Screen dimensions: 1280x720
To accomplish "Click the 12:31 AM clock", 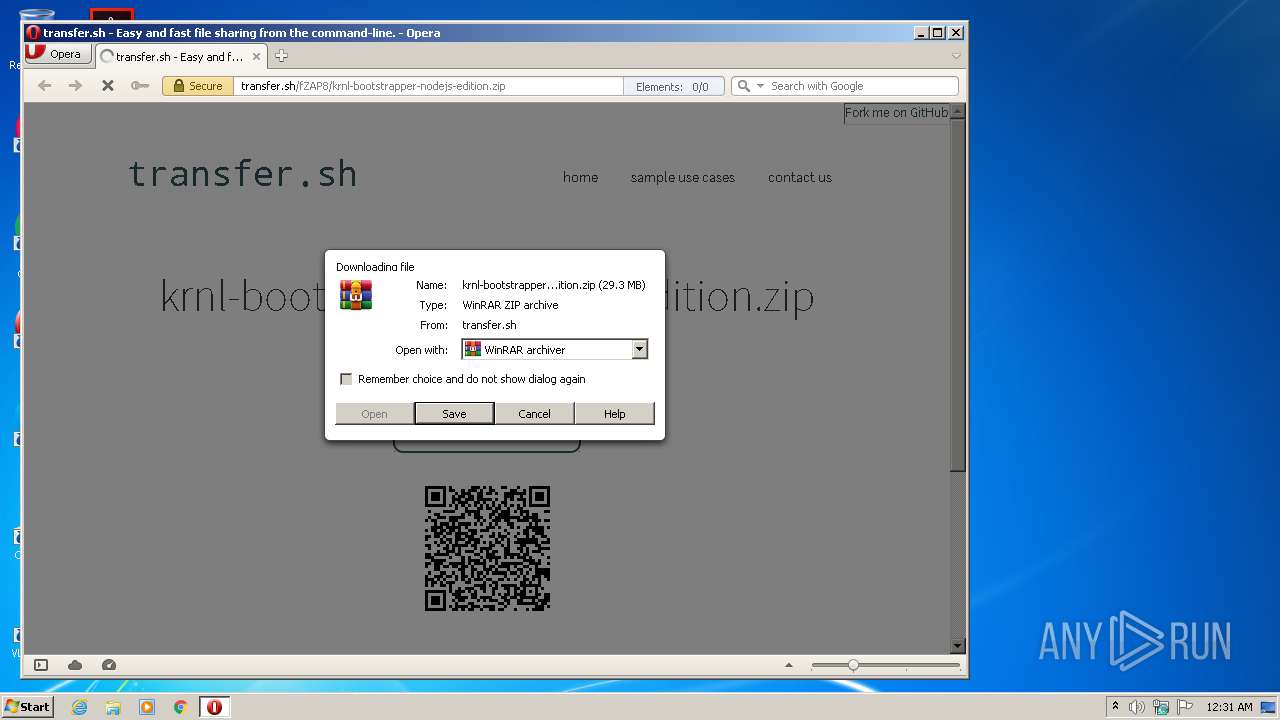I will click(1229, 707).
